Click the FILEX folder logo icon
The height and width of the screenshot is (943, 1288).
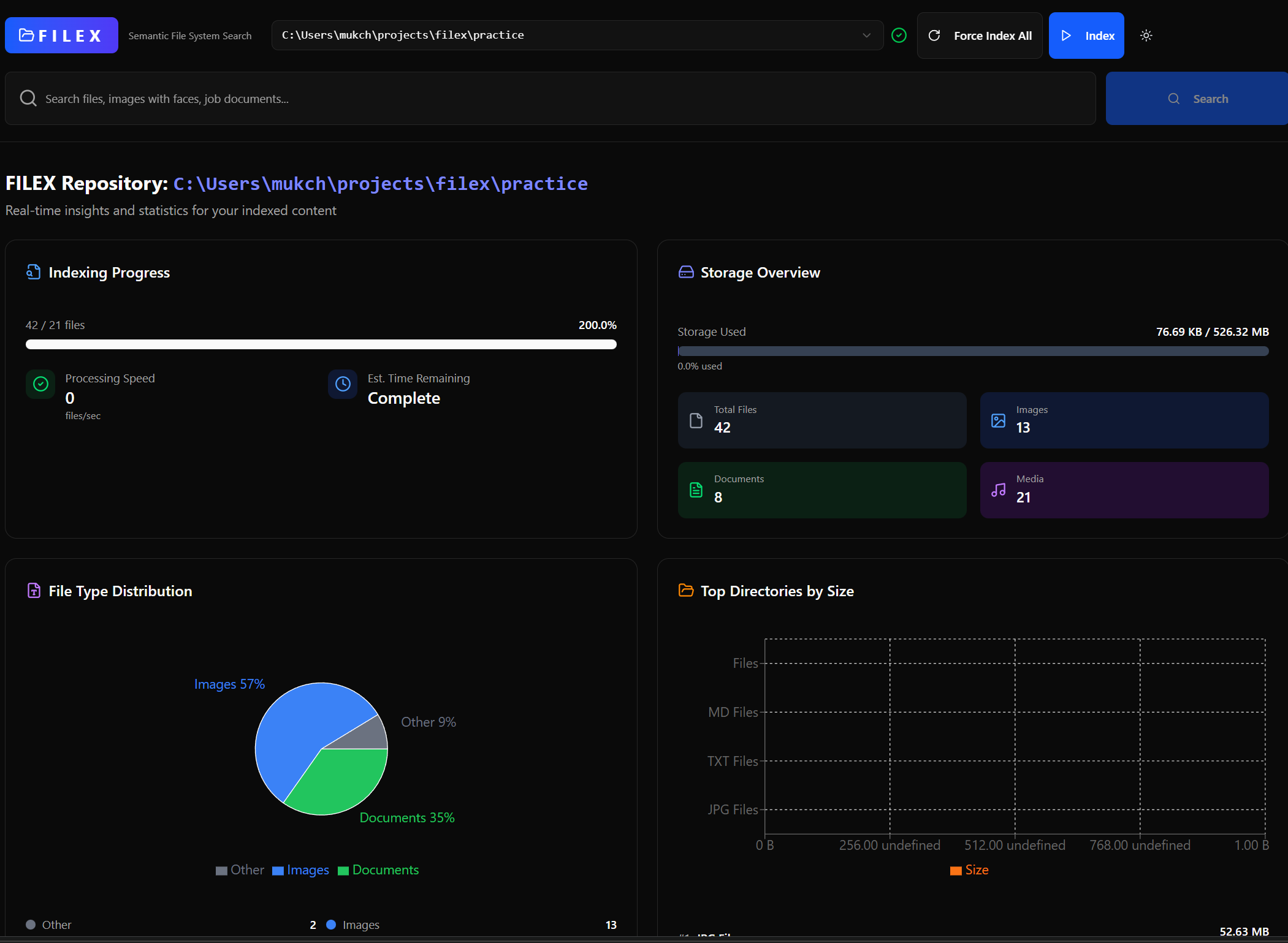click(26, 35)
